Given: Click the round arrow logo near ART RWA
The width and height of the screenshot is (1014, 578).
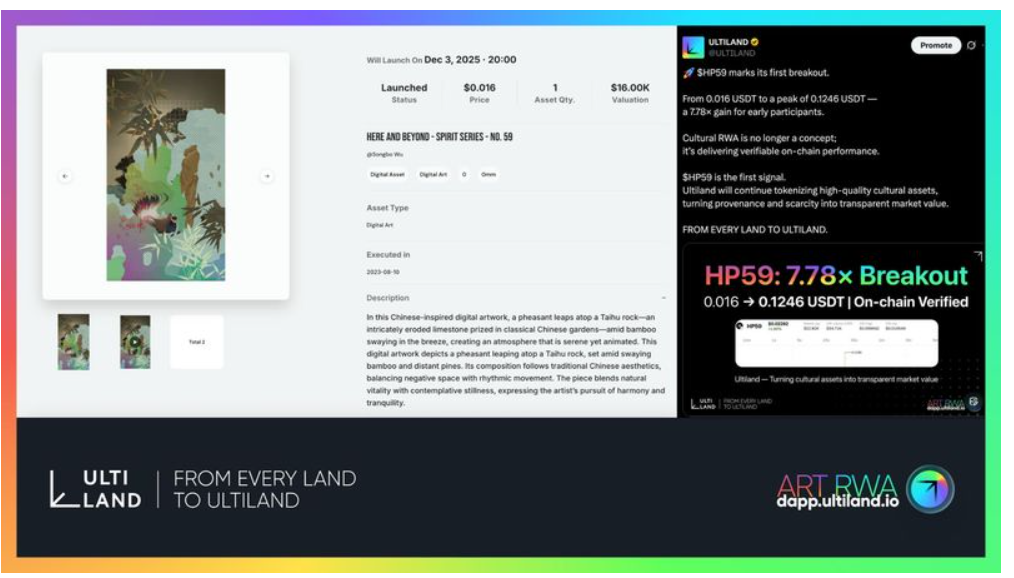Looking at the screenshot, I should [x=930, y=489].
